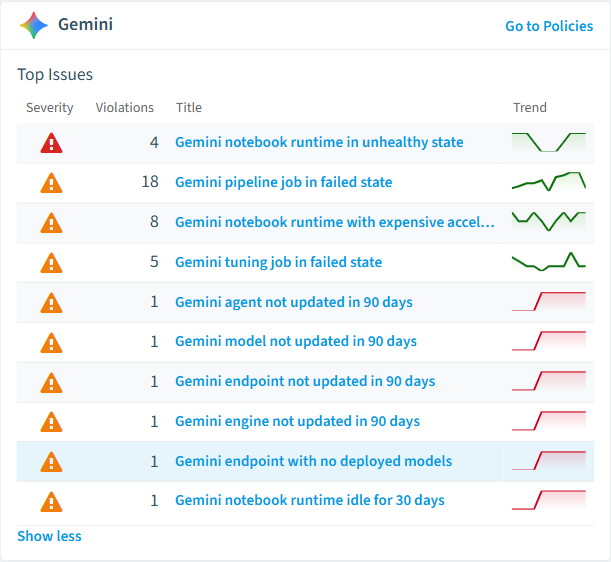Click the violations count 4
611x562 pixels.
click(154, 142)
